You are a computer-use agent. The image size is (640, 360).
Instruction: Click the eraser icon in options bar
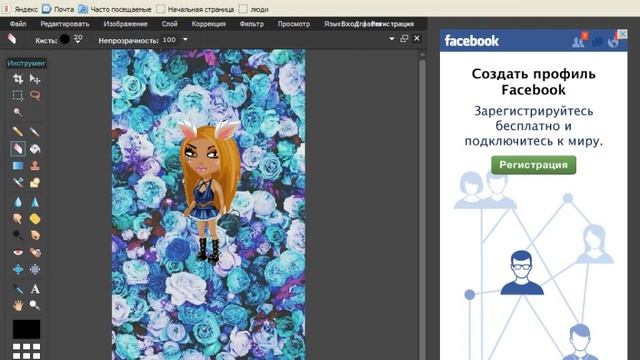point(12,39)
